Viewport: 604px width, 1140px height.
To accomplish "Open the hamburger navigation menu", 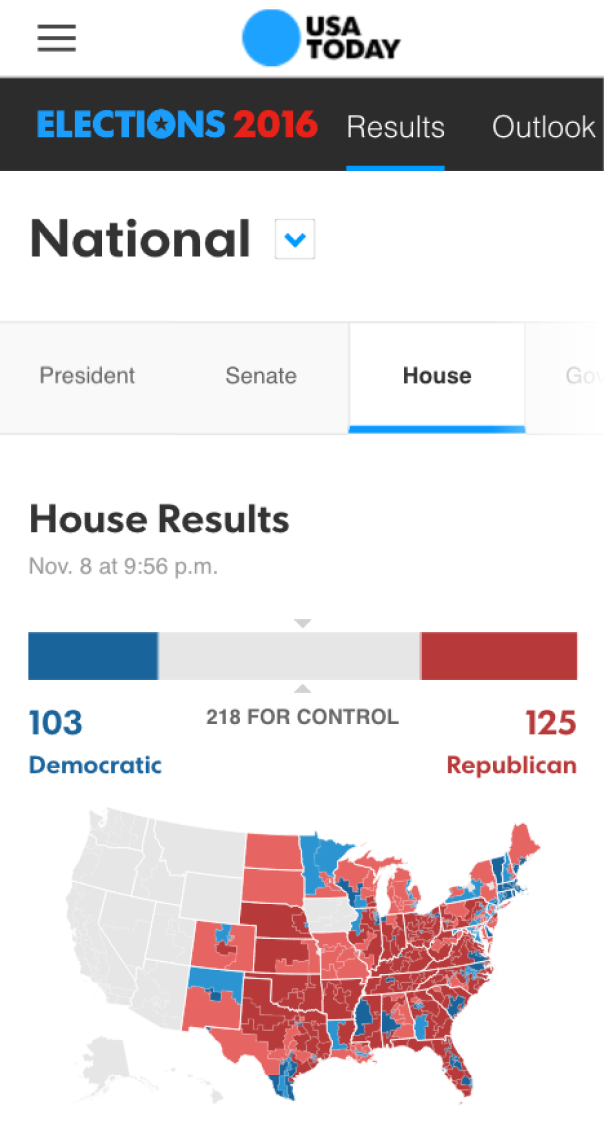I will pos(57,38).
